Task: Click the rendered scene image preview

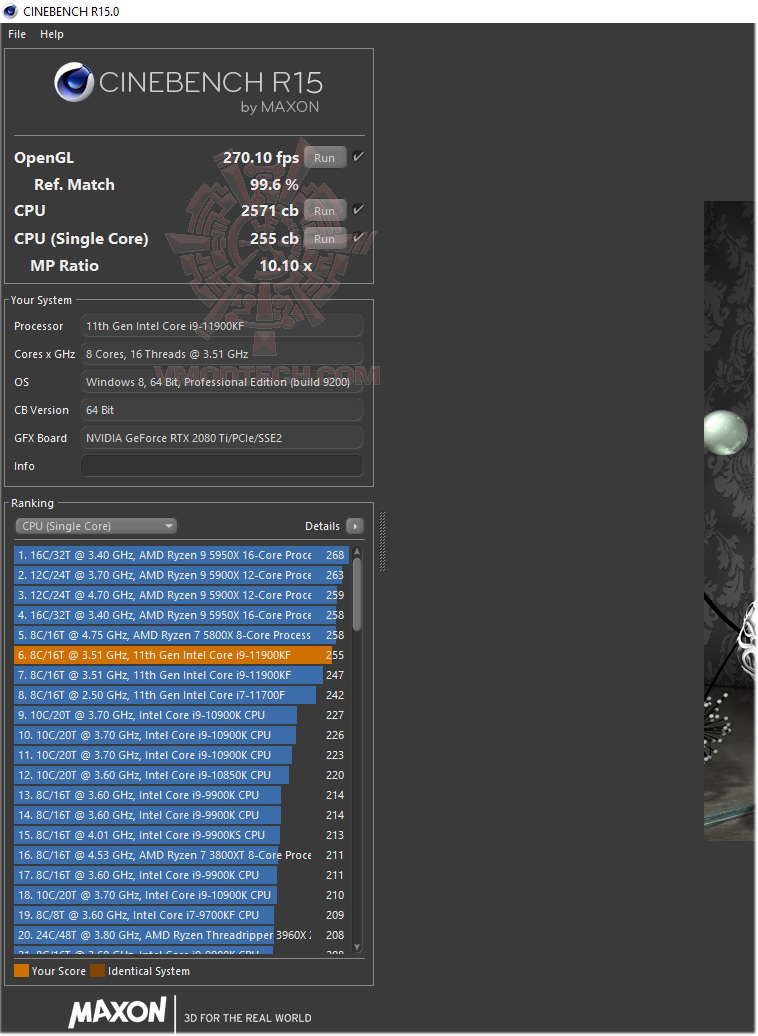Action: click(x=730, y=521)
